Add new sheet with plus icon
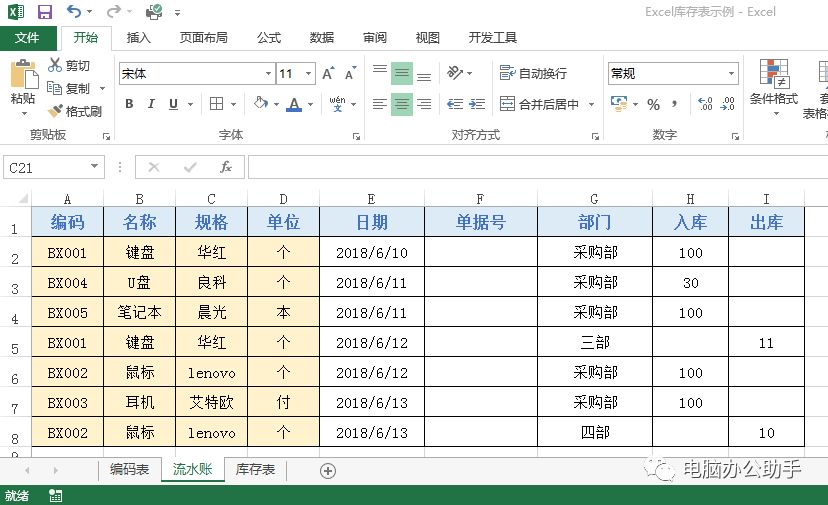This screenshot has width=828, height=505. click(327, 471)
